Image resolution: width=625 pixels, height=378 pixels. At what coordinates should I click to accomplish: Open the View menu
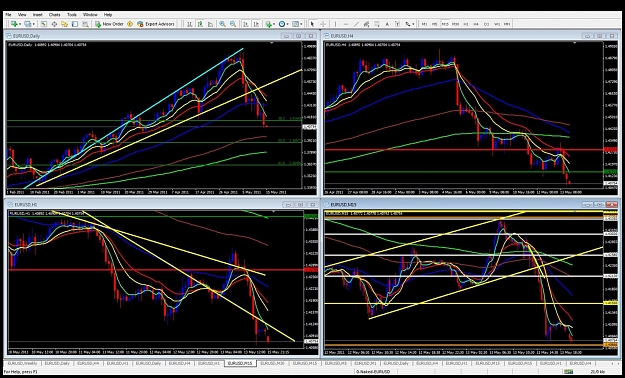pyautogui.click(x=22, y=15)
